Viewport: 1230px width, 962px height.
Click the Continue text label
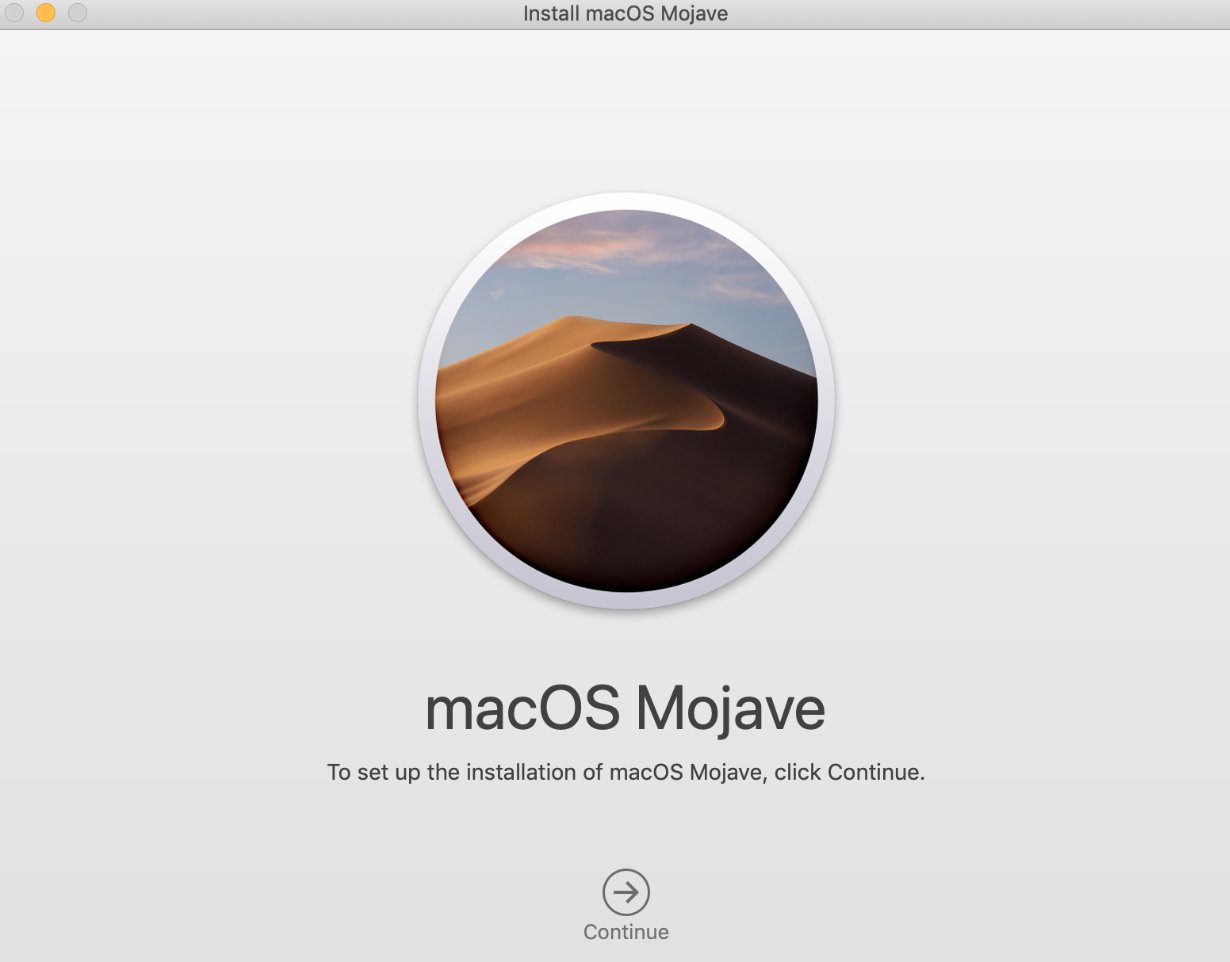click(626, 932)
